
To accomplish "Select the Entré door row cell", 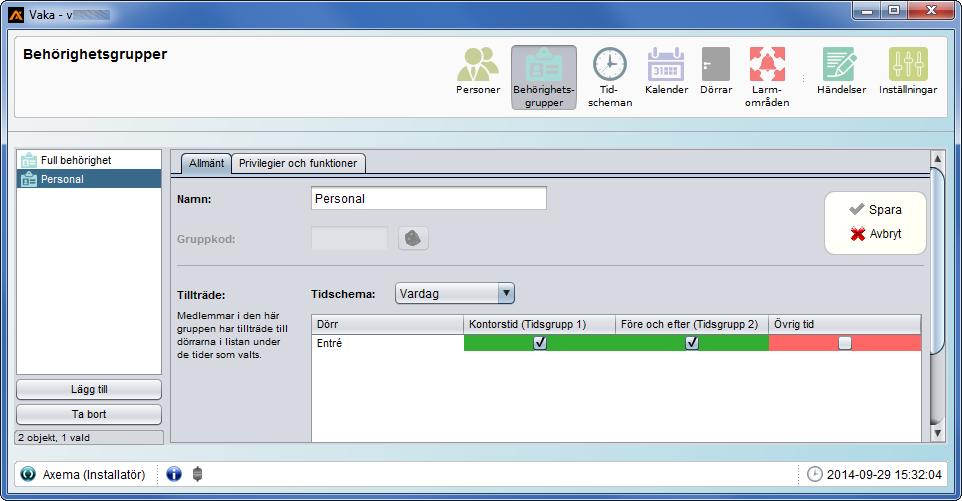I will pos(388,343).
